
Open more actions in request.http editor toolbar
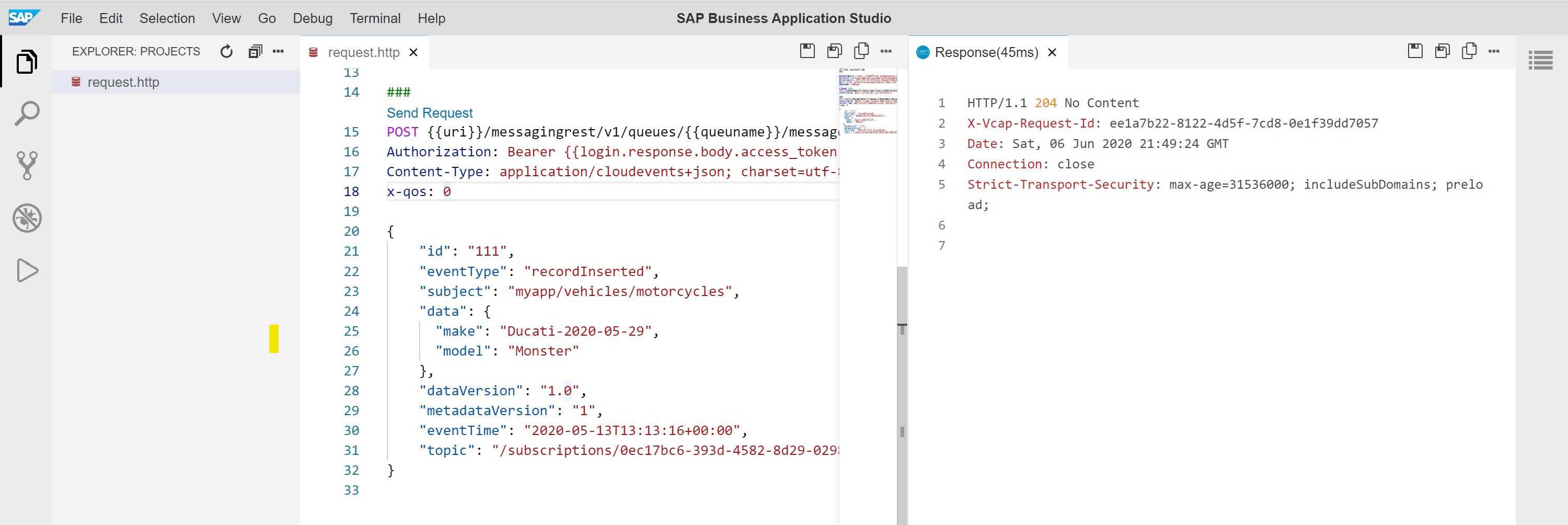pyautogui.click(x=886, y=51)
